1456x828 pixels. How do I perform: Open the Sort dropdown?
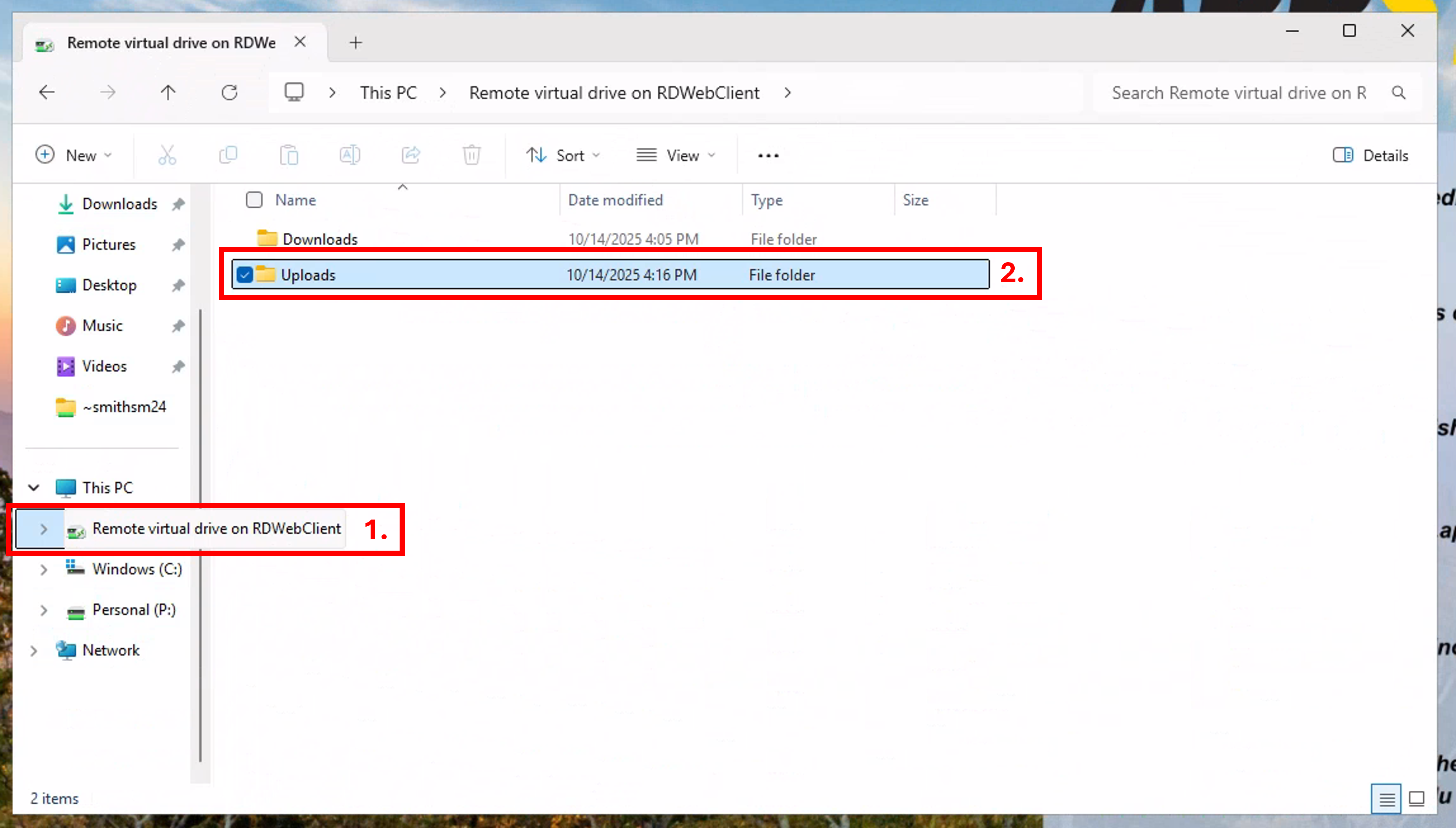[x=563, y=155]
